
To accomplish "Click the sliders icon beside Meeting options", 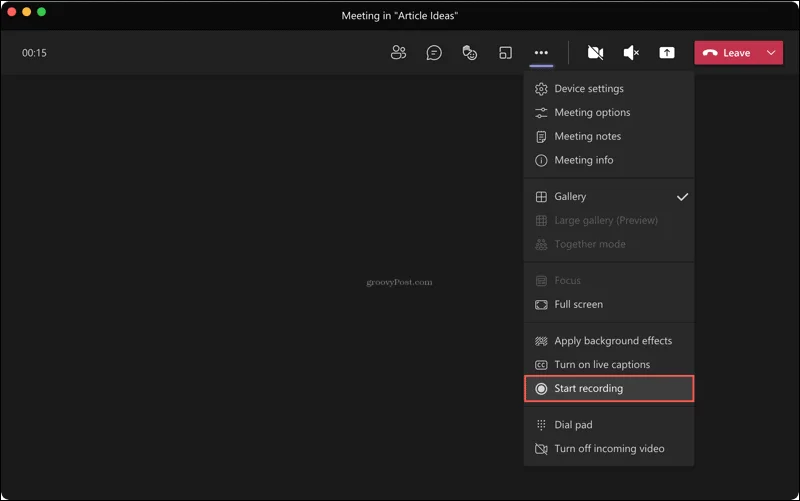I will tap(541, 113).
